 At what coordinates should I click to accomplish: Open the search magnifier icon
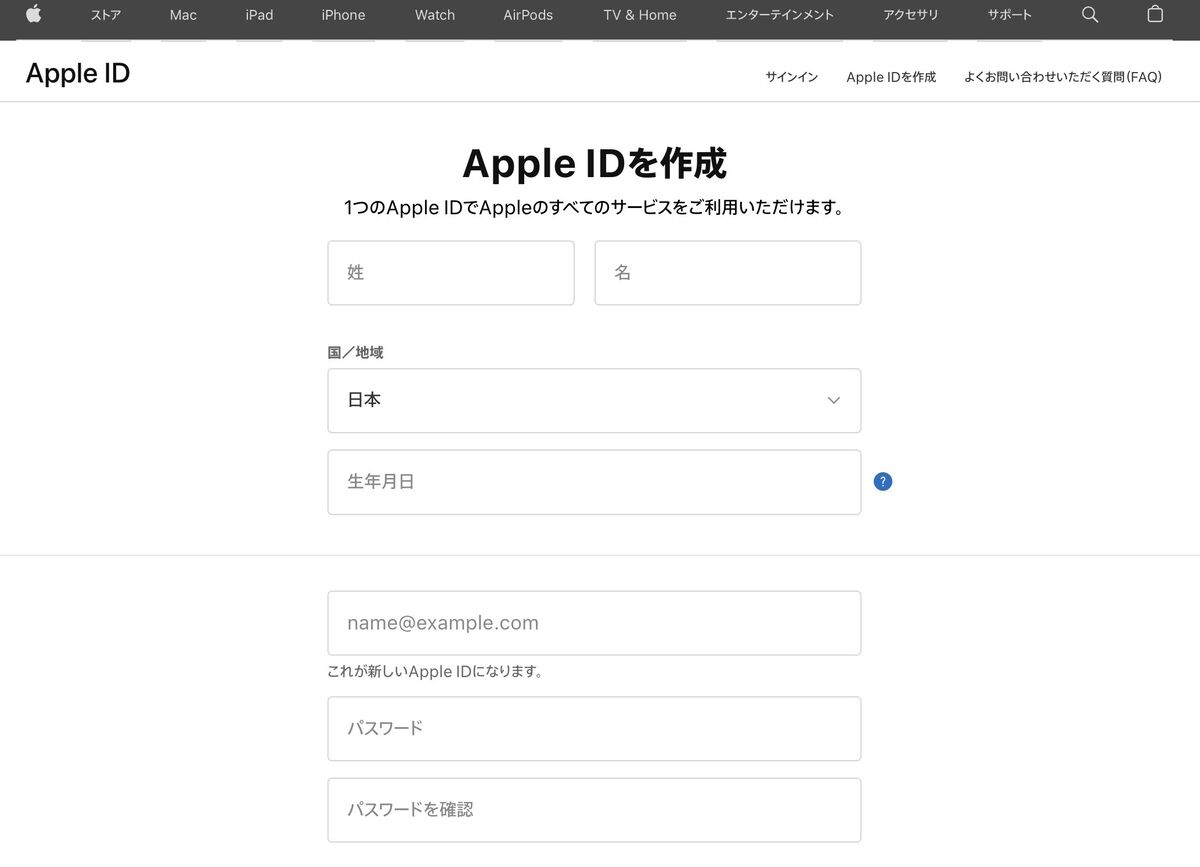coord(1090,14)
